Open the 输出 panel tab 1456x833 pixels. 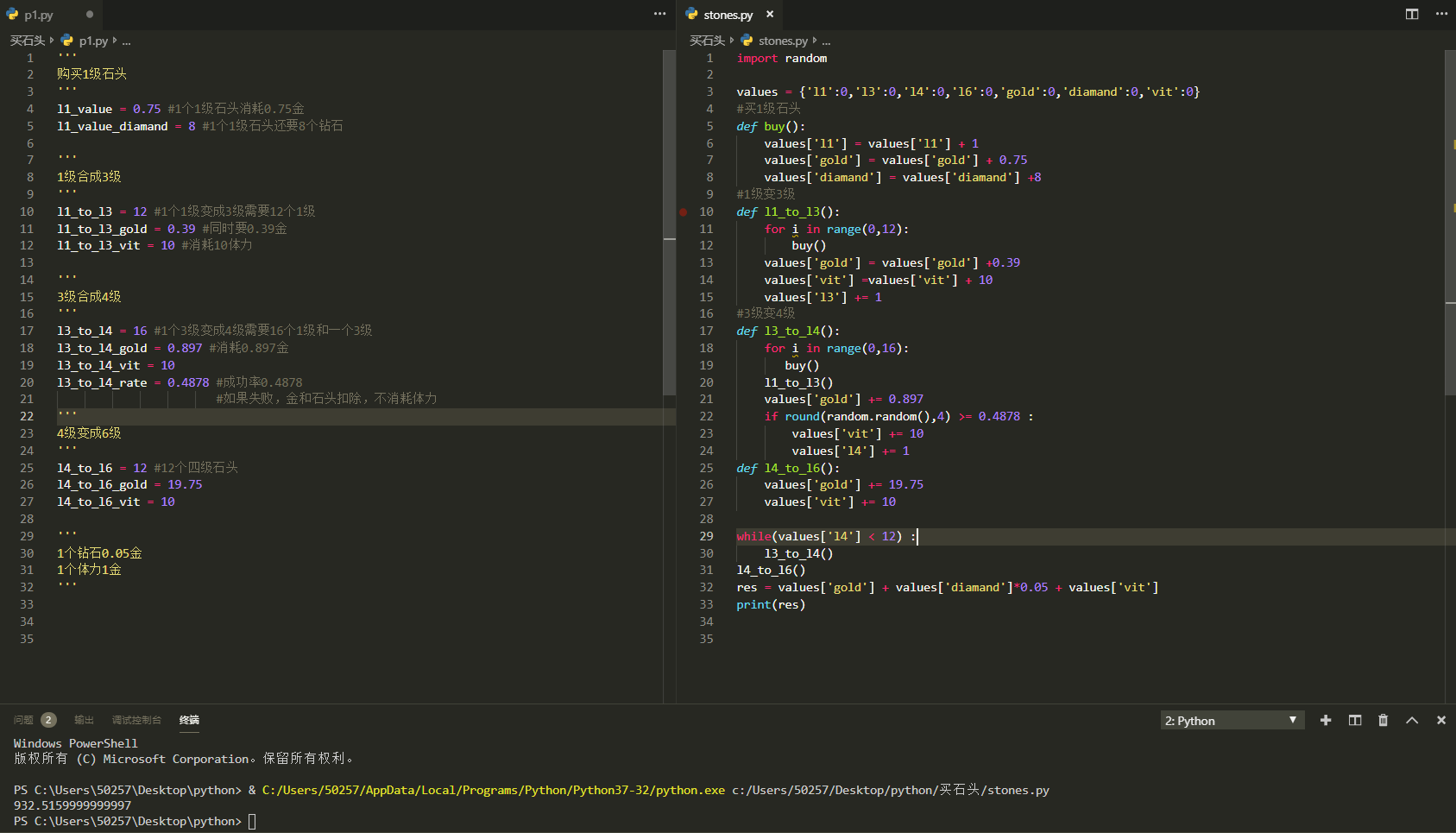point(84,720)
